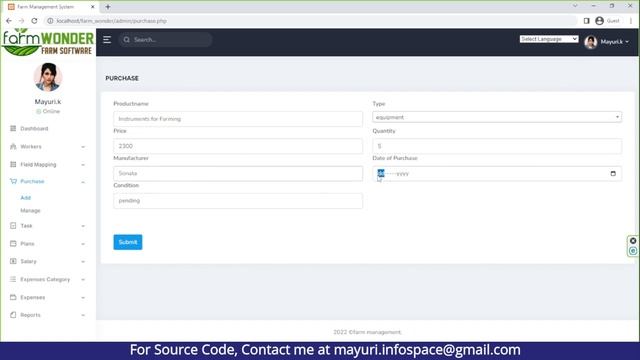Select Manage under Purchase

click(31, 211)
